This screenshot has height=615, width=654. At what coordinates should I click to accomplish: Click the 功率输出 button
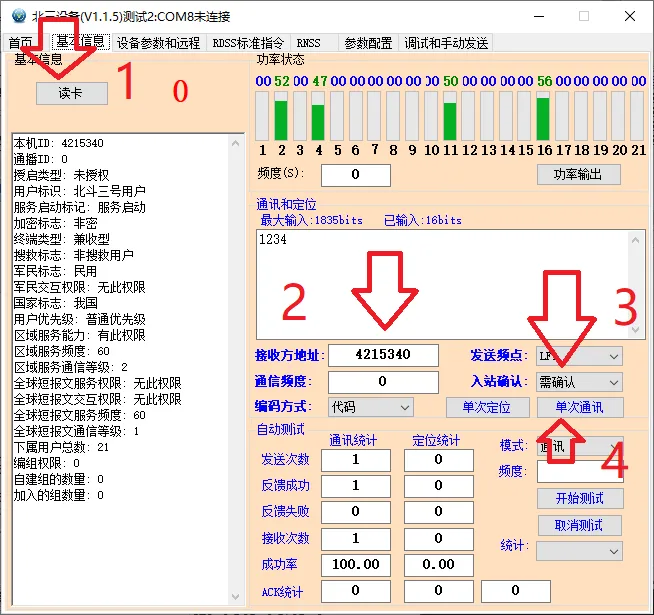click(579, 174)
